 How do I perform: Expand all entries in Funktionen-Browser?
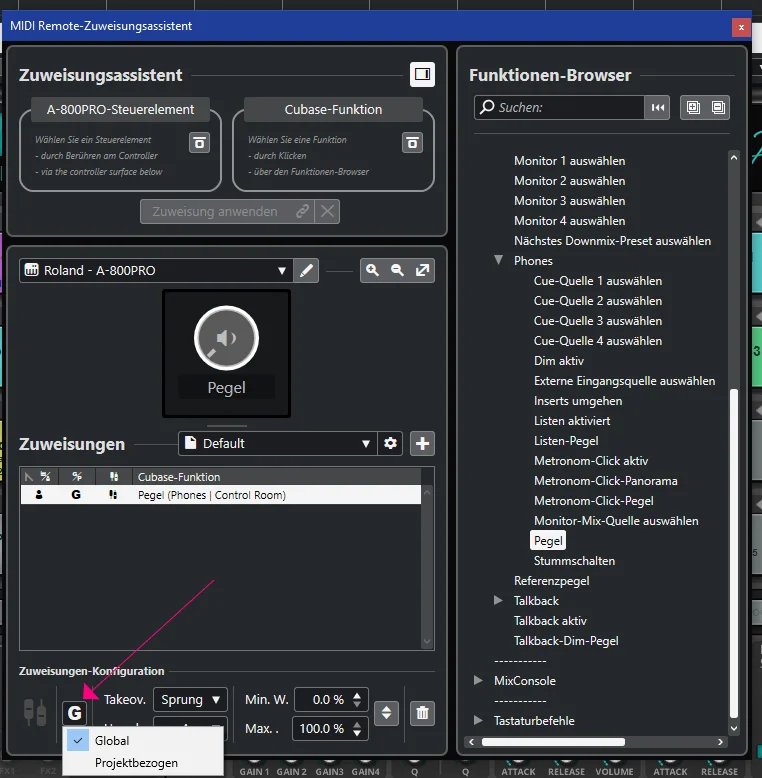(693, 108)
